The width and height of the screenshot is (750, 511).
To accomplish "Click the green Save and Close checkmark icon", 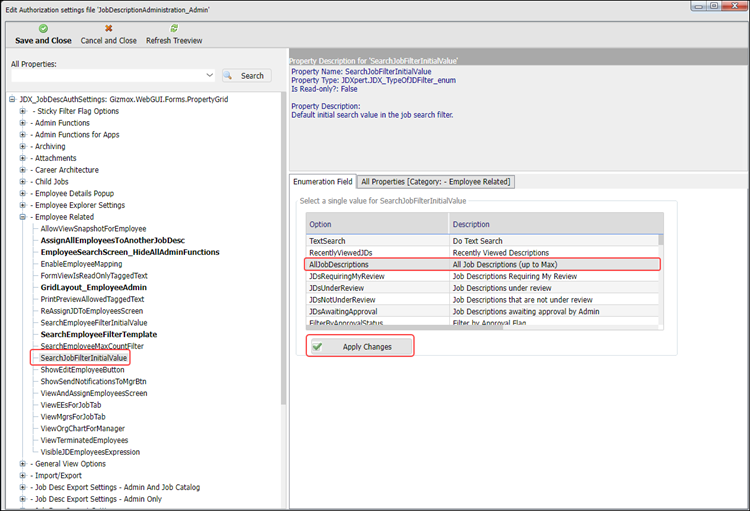I will click(43, 29).
